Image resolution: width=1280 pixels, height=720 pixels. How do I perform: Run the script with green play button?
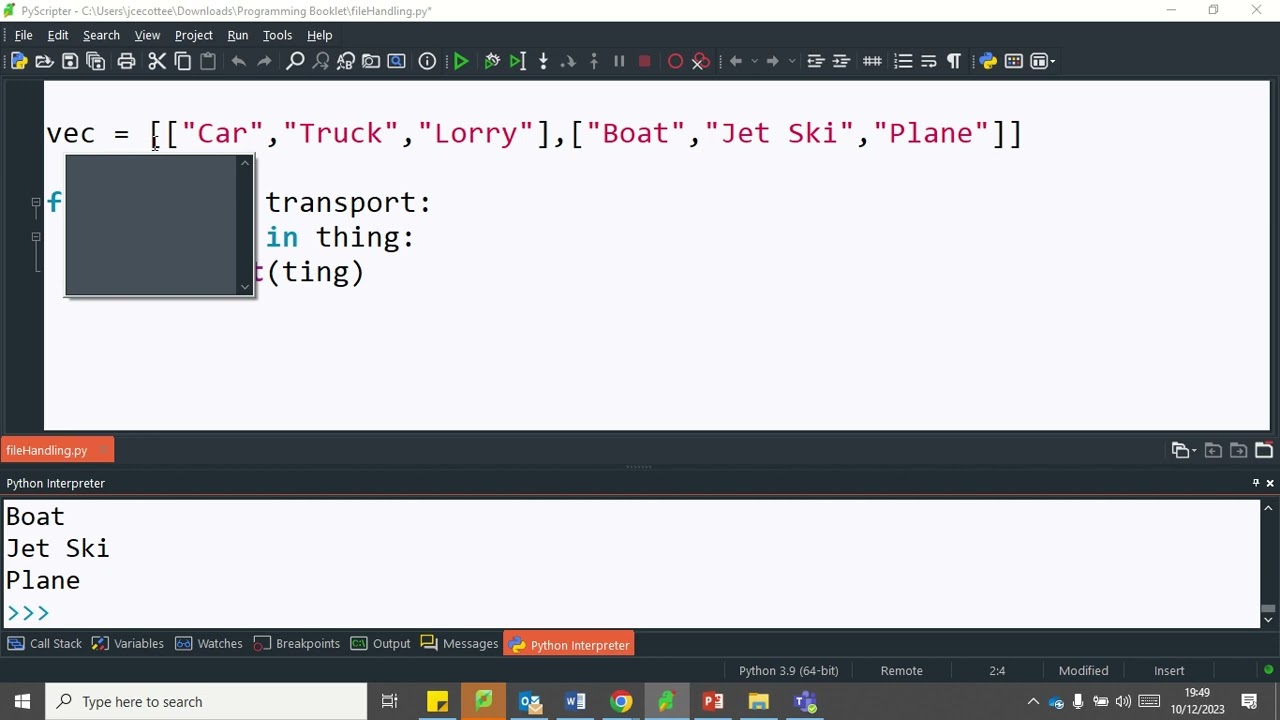(461, 61)
